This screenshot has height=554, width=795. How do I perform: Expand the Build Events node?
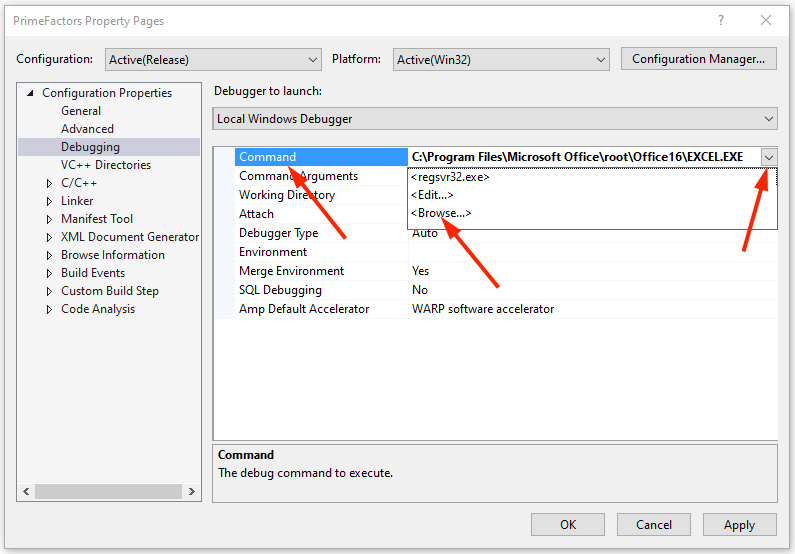coord(49,273)
